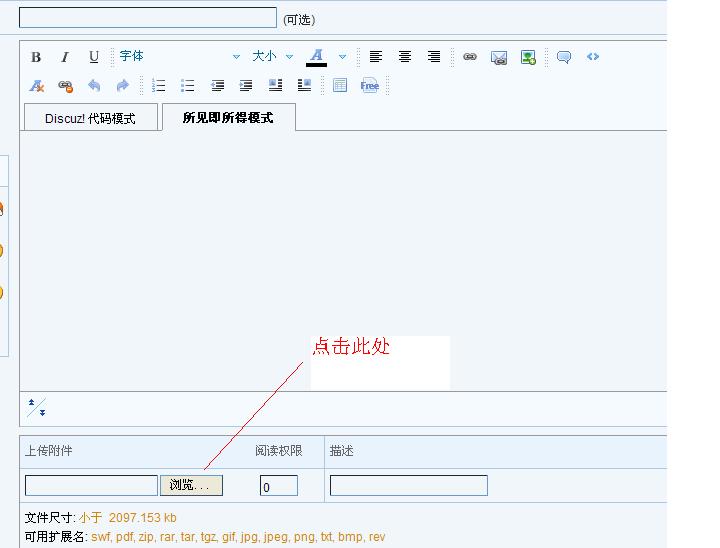Toggle bold formatting with the B icon
This screenshot has width=720, height=548.
(x=36, y=57)
